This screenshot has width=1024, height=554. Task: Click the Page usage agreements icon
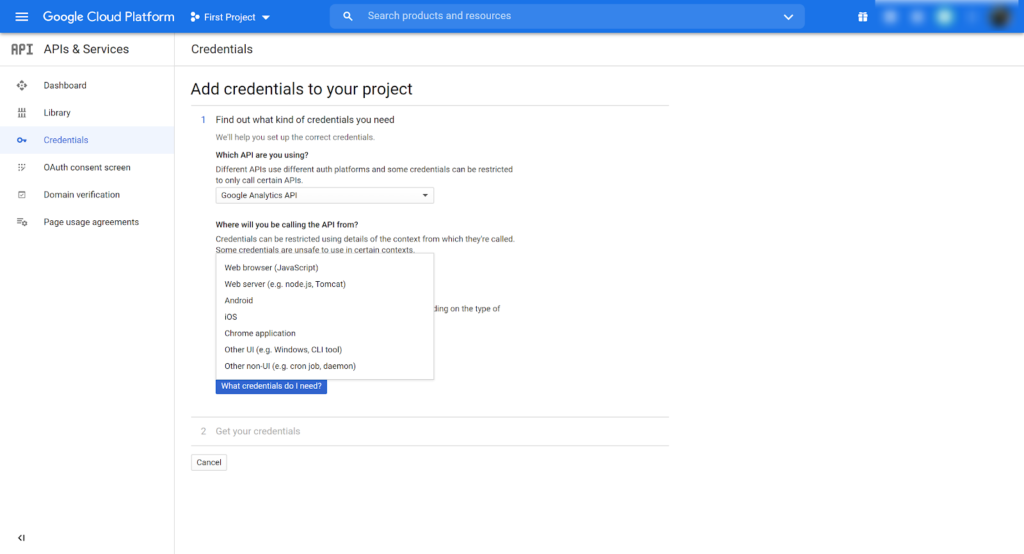[x=22, y=222]
